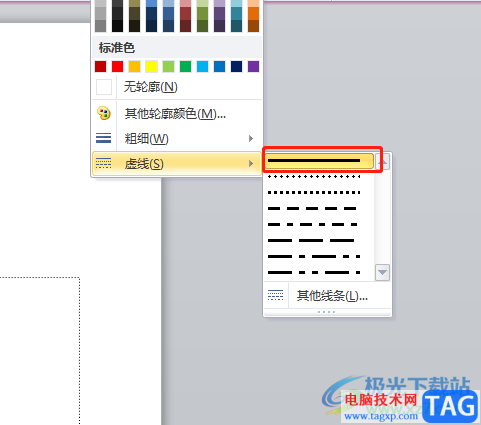Image resolution: width=481 pixels, height=425 pixels.
Task: Open 其他线条(L)... more lines option
Action: coord(327,295)
